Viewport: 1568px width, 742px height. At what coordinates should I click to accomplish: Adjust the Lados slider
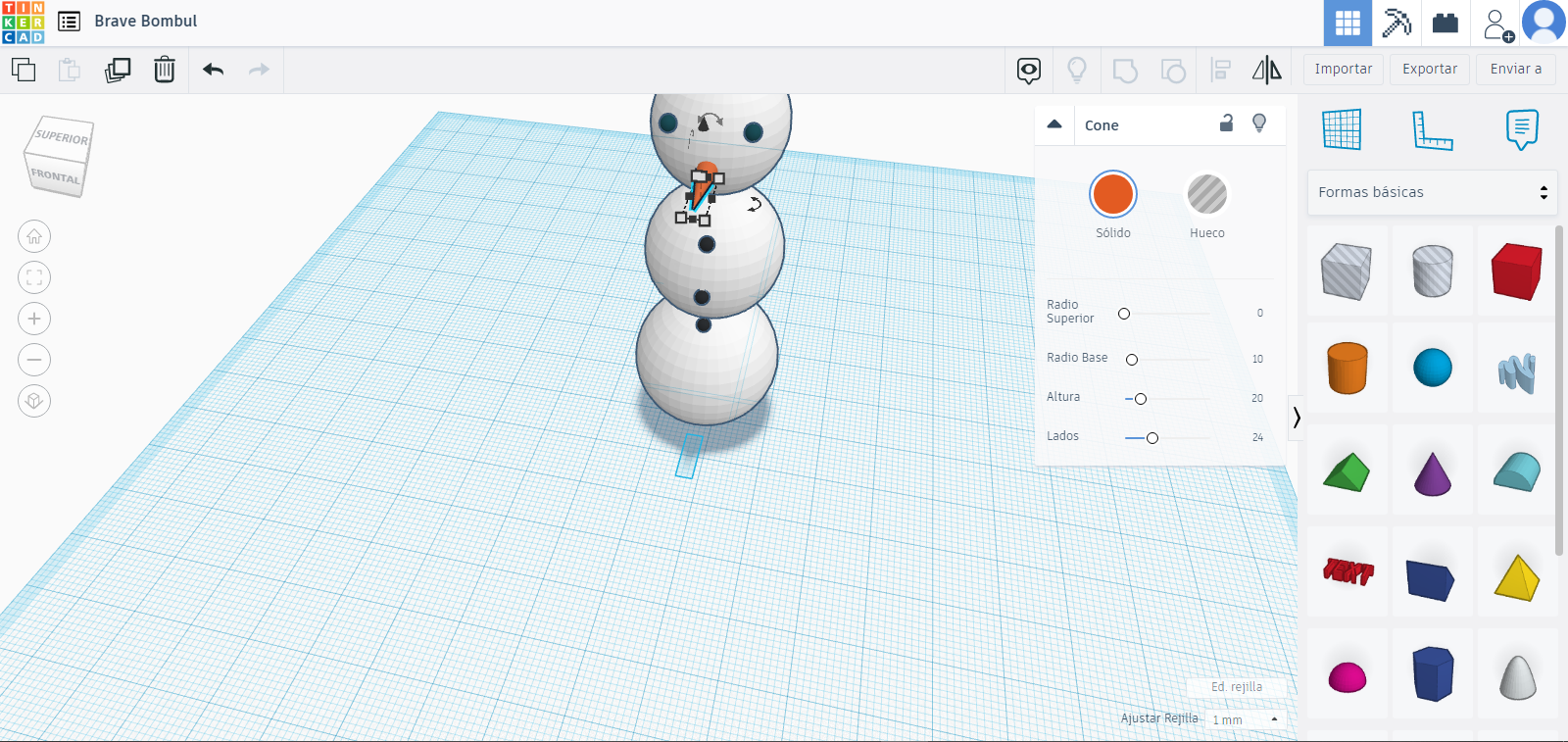1152,438
